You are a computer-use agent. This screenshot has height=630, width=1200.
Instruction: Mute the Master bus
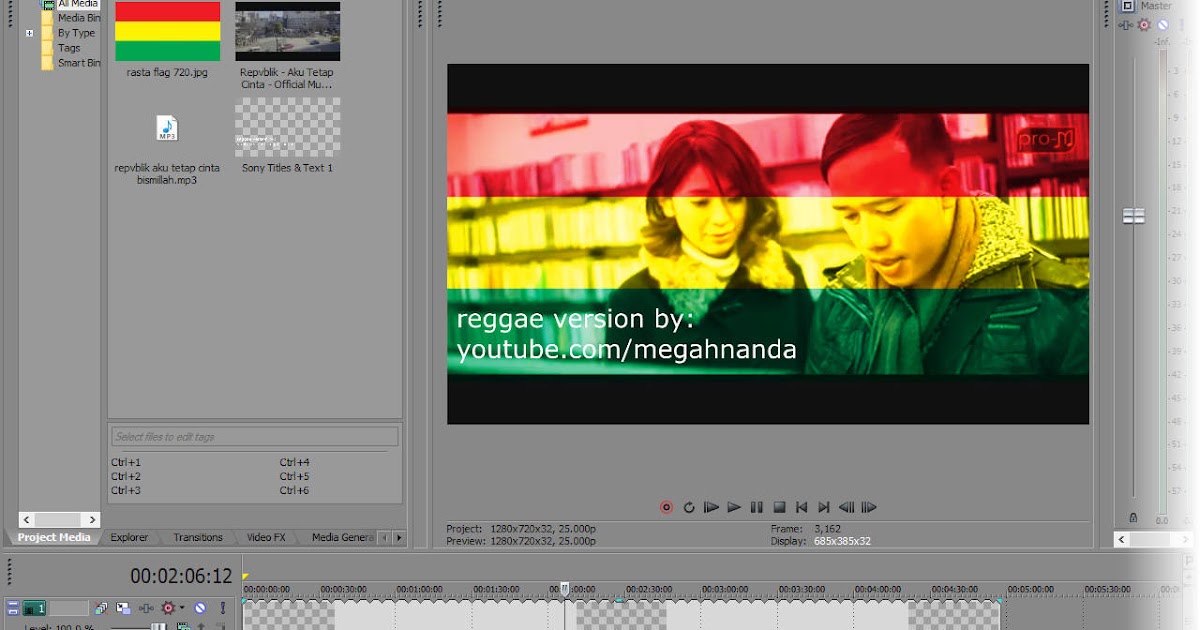[x=1162, y=25]
